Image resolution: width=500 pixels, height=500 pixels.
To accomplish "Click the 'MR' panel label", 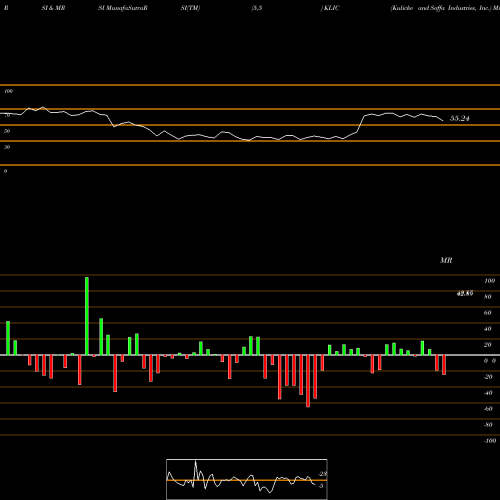I will tap(446, 260).
